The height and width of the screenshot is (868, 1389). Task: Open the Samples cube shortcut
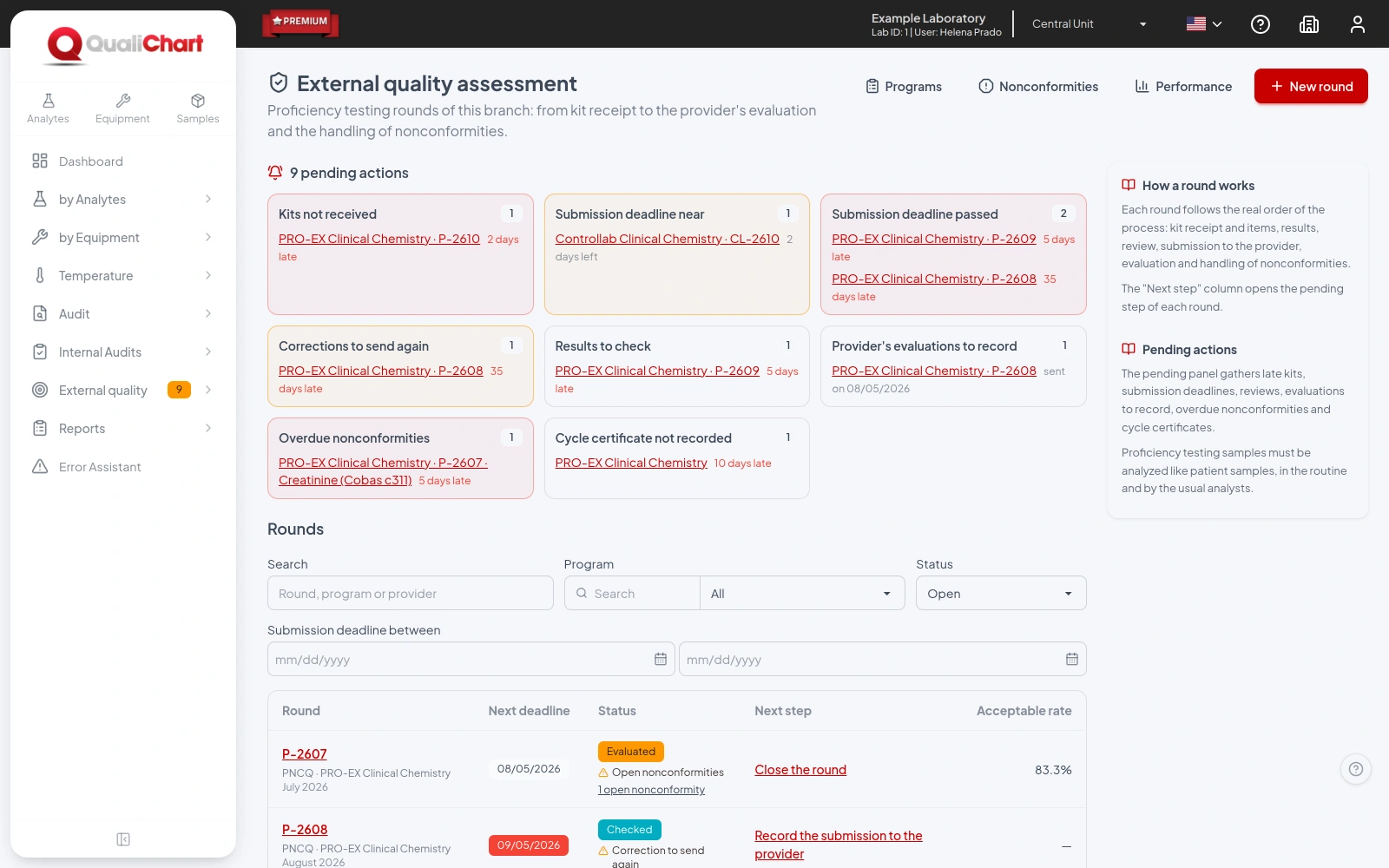(x=198, y=108)
